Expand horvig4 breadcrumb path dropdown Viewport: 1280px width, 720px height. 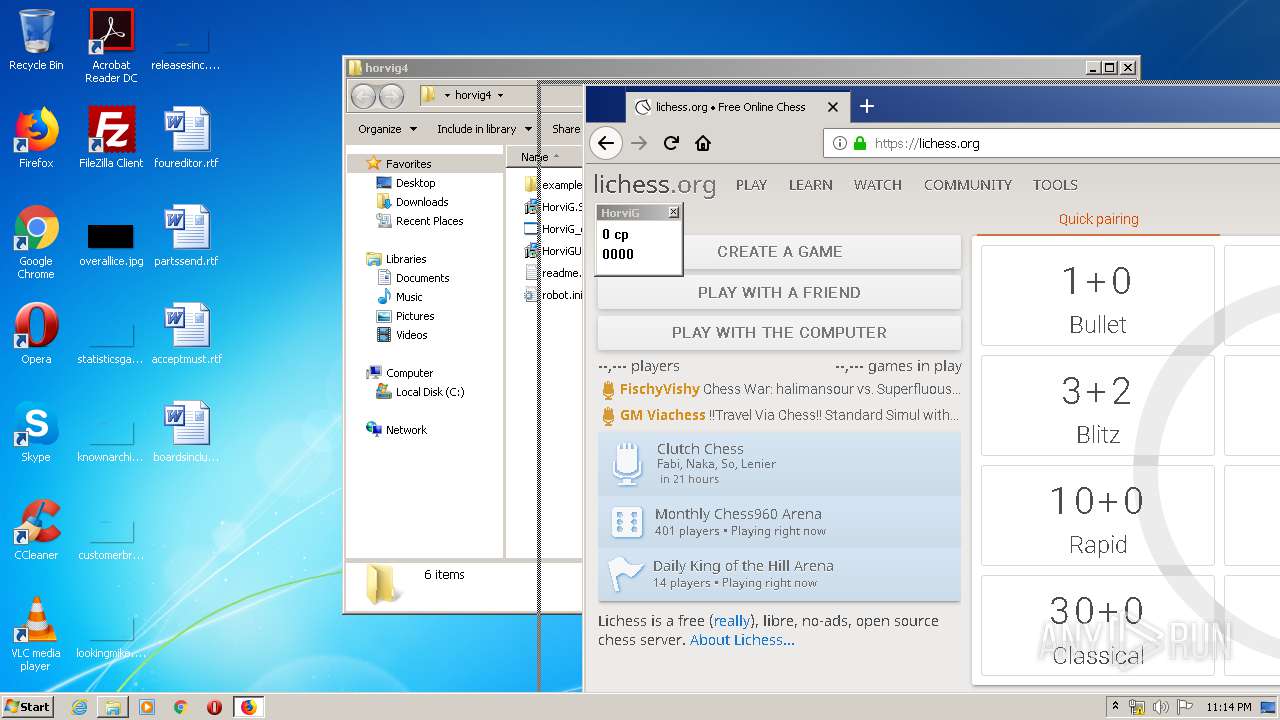[x=500, y=95]
